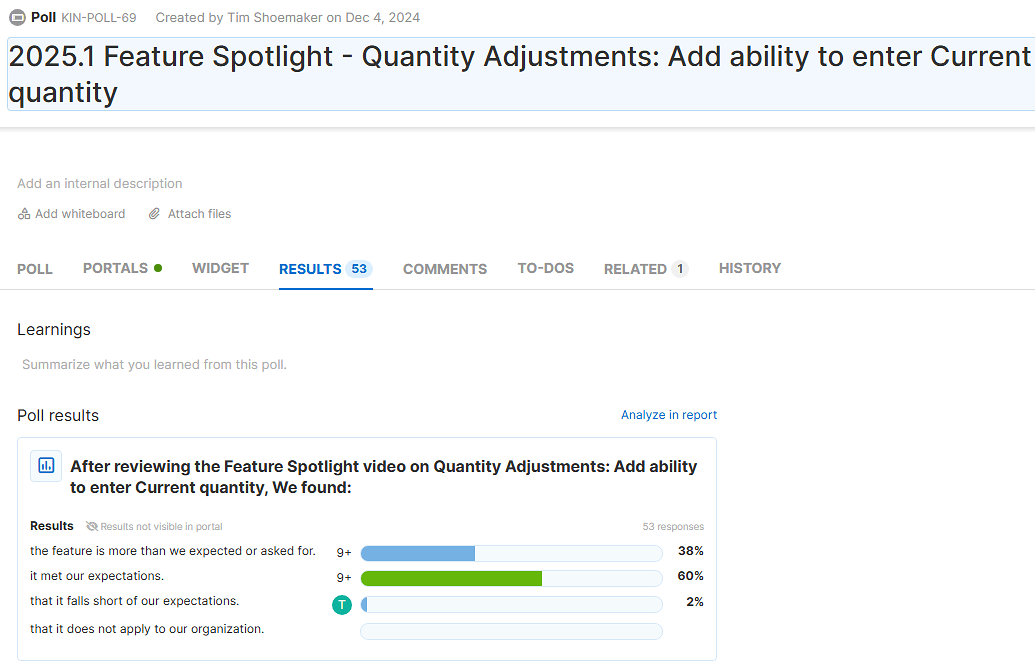View the RELATED tab

tap(637, 268)
